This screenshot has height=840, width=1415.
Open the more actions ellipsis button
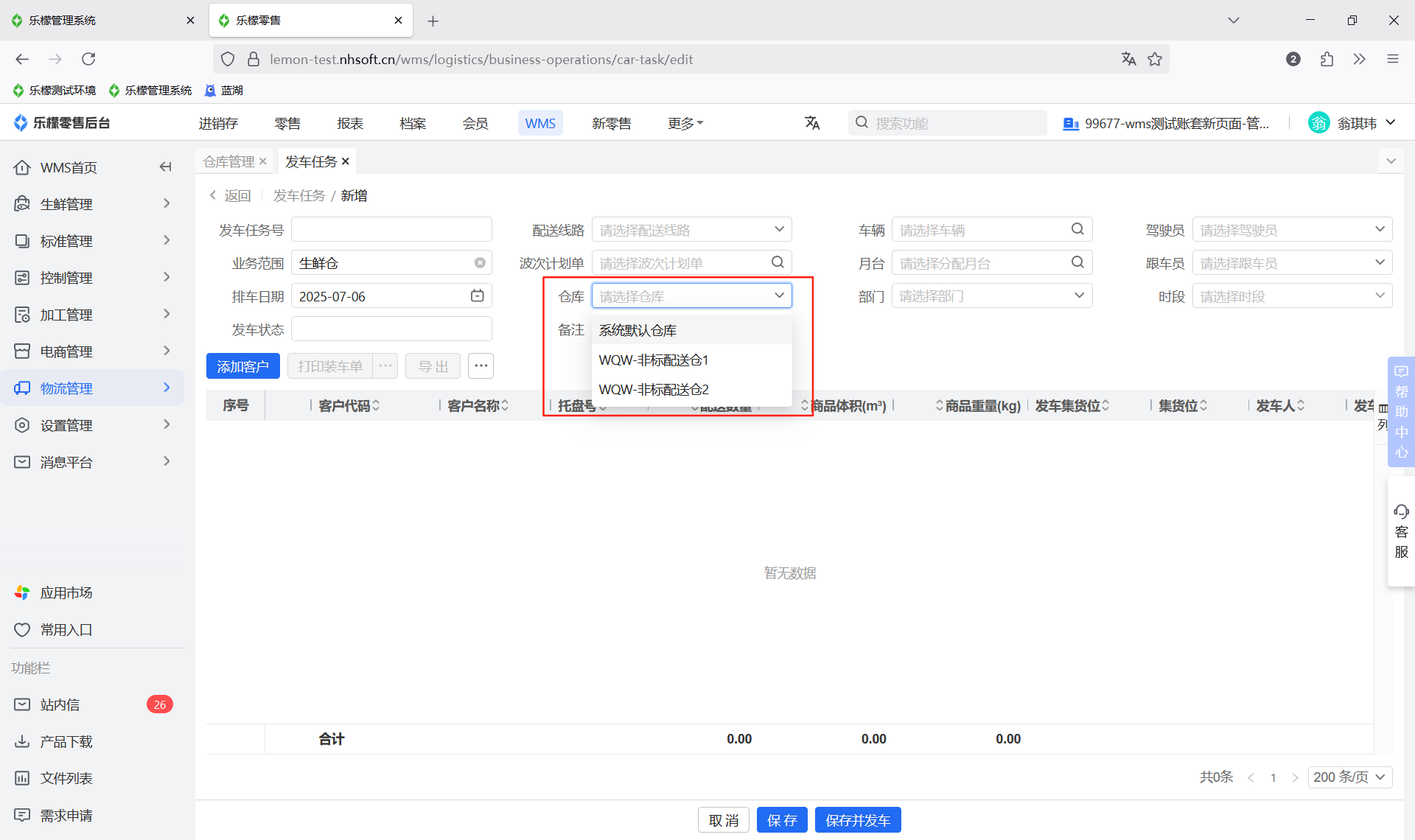click(x=481, y=365)
